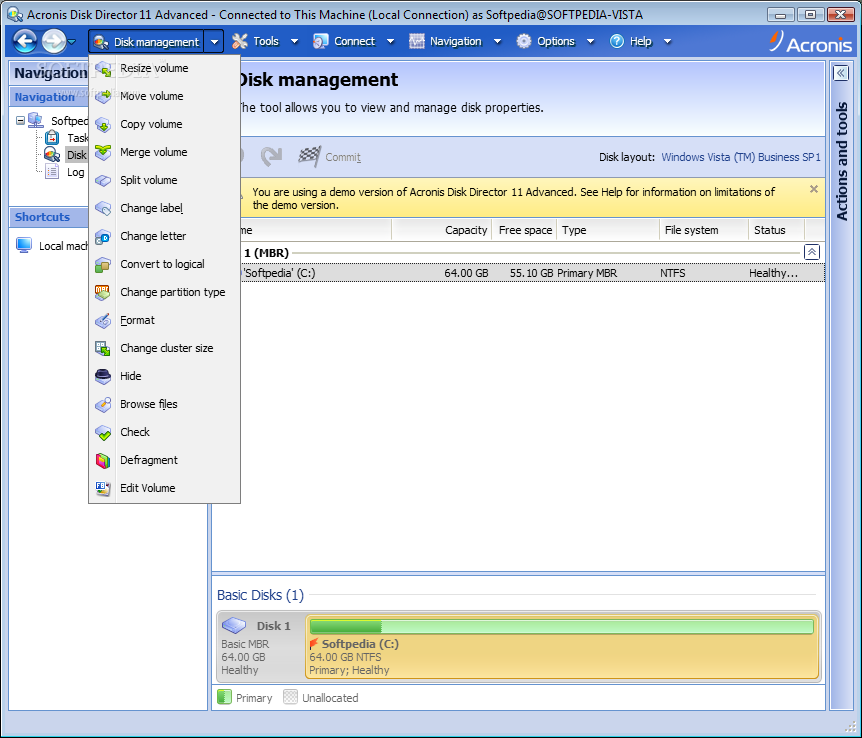Open Windows Vista Business SP1 disk layout link
This screenshot has width=862, height=738.
point(741,157)
